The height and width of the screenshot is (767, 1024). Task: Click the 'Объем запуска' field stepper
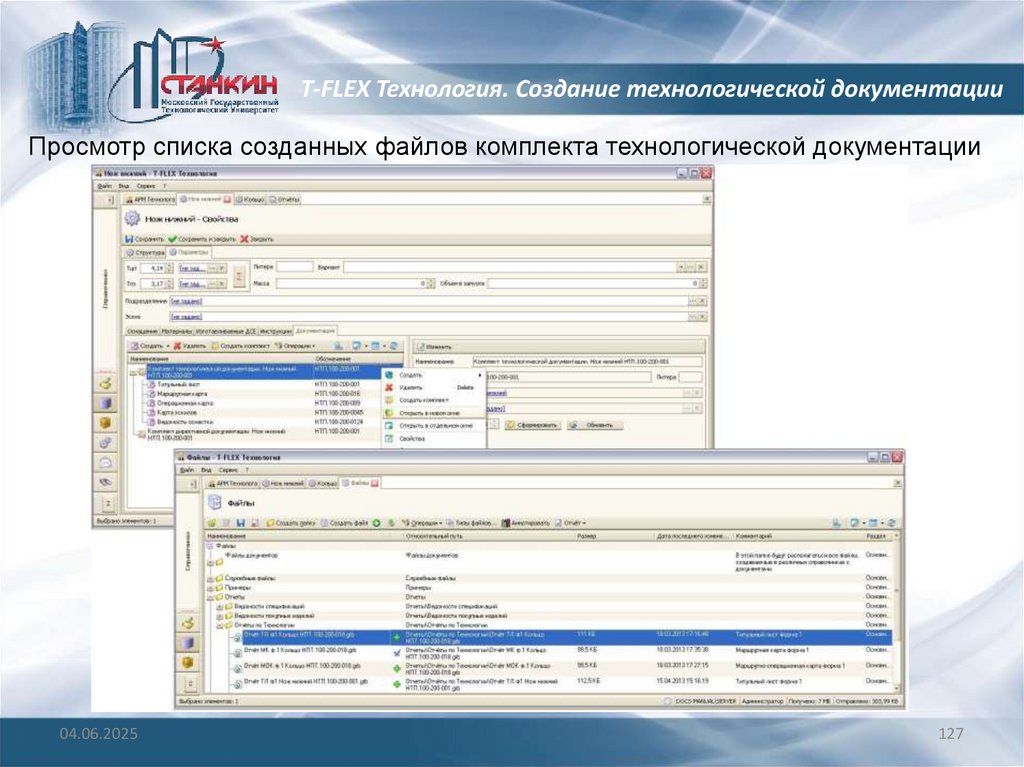click(x=703, y=284)
